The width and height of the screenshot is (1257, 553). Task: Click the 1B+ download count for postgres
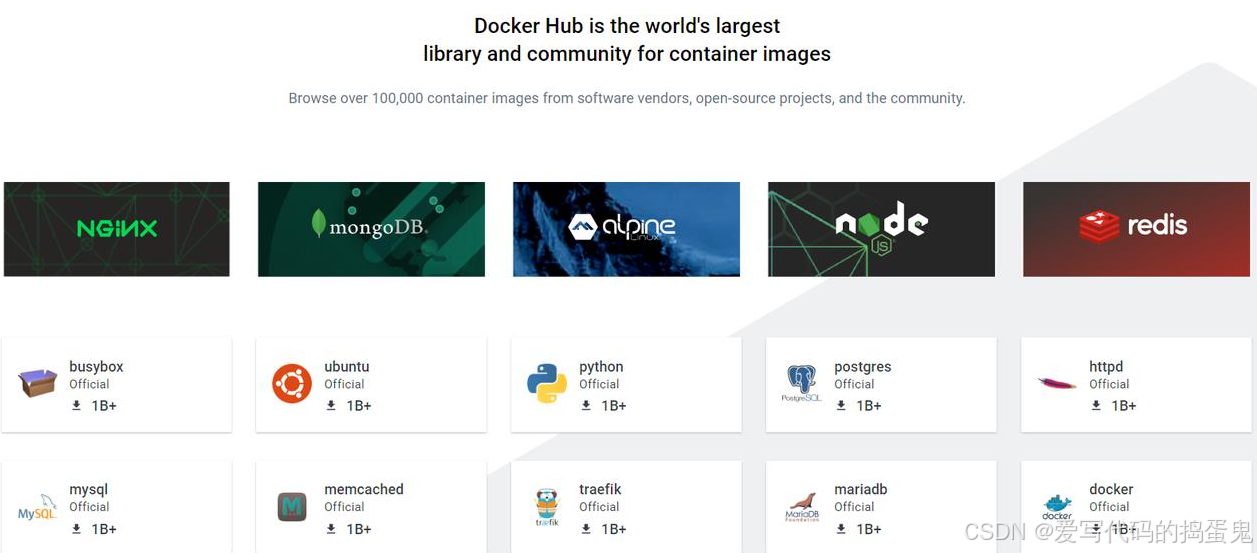pyautogui.click(x=869, y=406)
